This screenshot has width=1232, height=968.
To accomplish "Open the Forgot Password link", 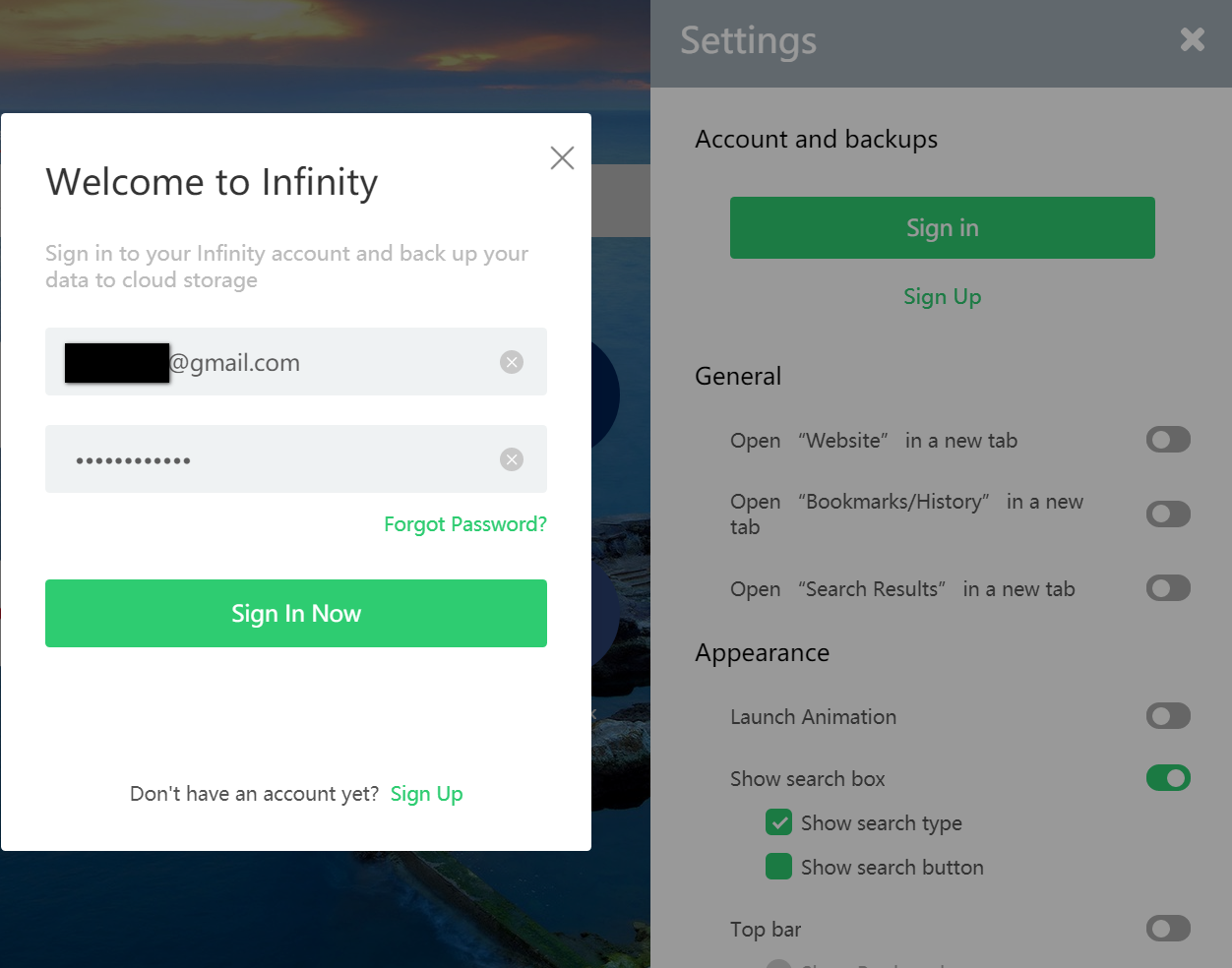I will pos(465,524).
